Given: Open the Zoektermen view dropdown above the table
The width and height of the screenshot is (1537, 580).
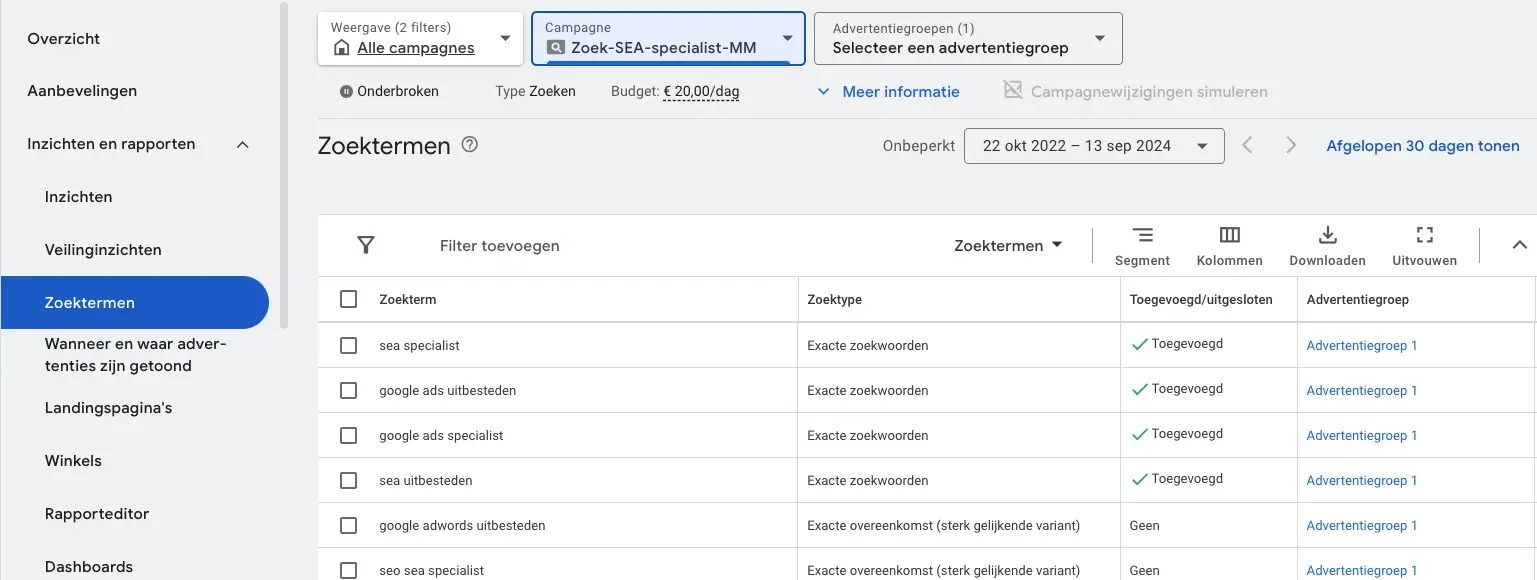Looking at the screenshot, I should (x=1008, y=245).
